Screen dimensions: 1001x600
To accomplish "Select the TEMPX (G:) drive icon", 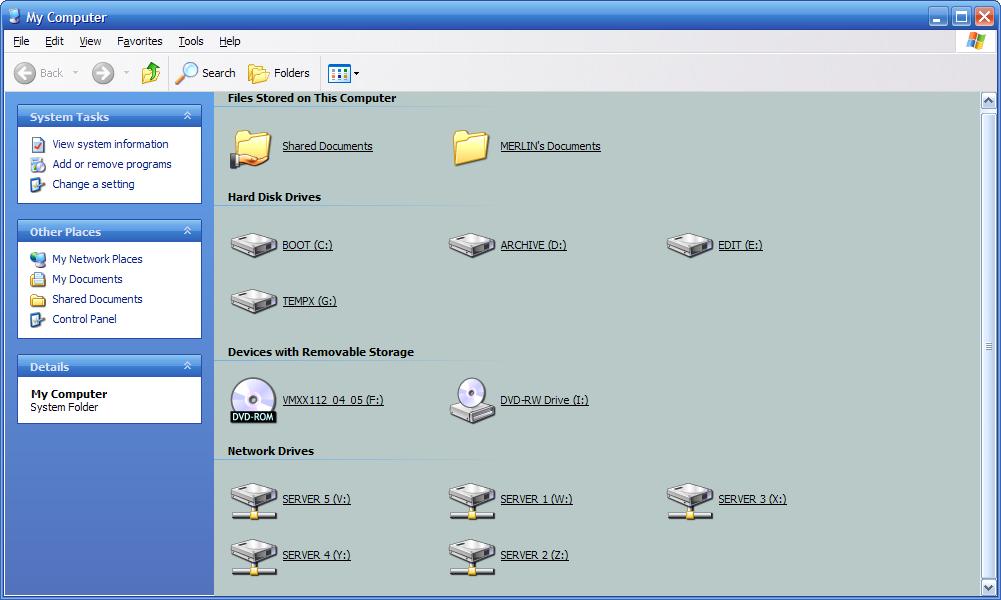I will click(253, 301).
